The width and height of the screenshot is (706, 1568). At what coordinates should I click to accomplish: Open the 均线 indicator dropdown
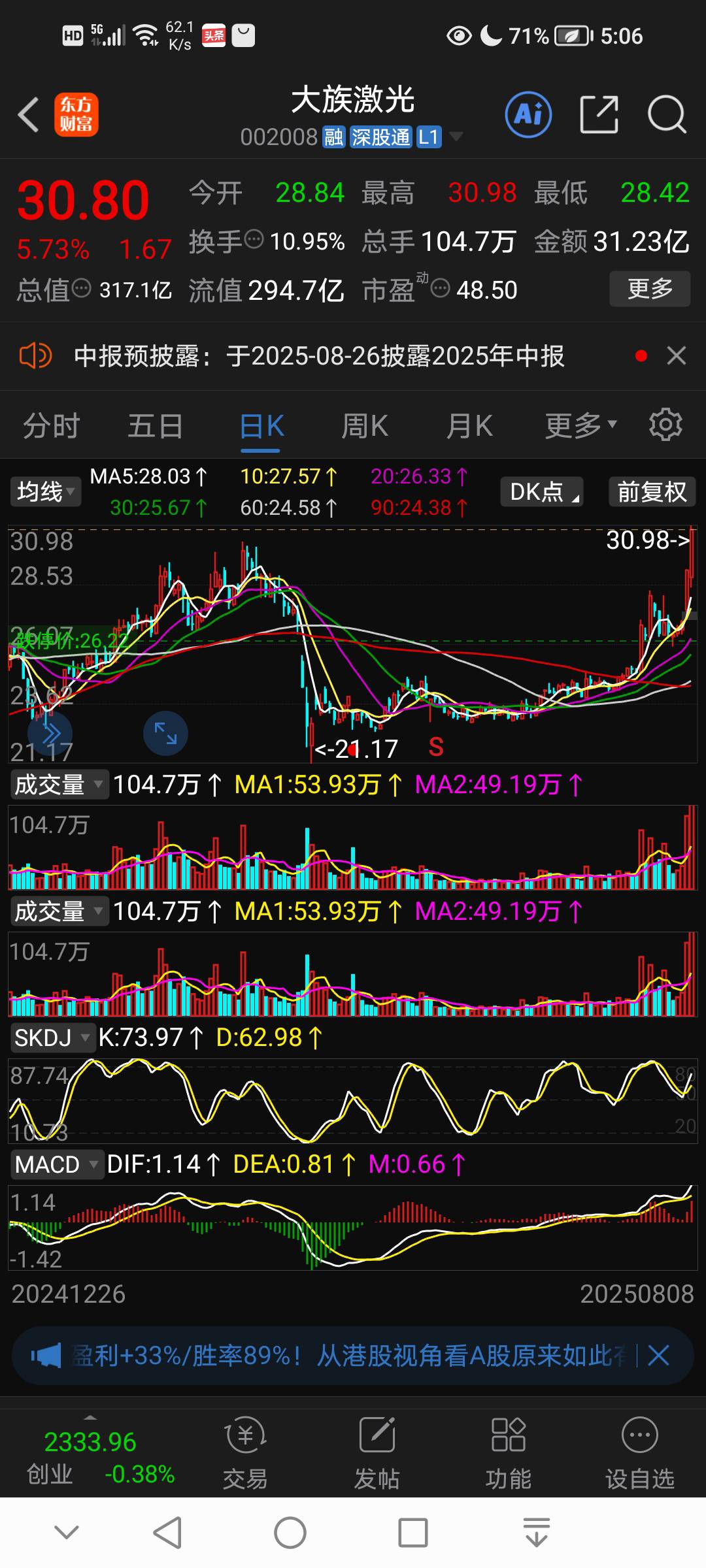[x=46, y=491]
